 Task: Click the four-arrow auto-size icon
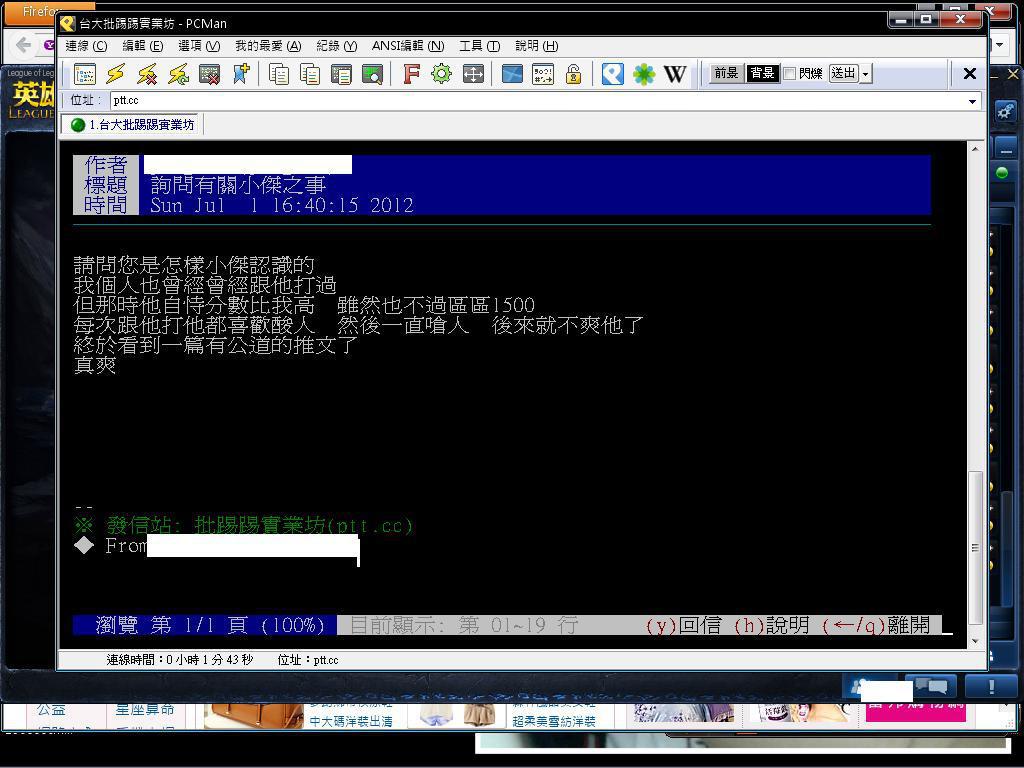pyautogui.click(x=473, y=74)
